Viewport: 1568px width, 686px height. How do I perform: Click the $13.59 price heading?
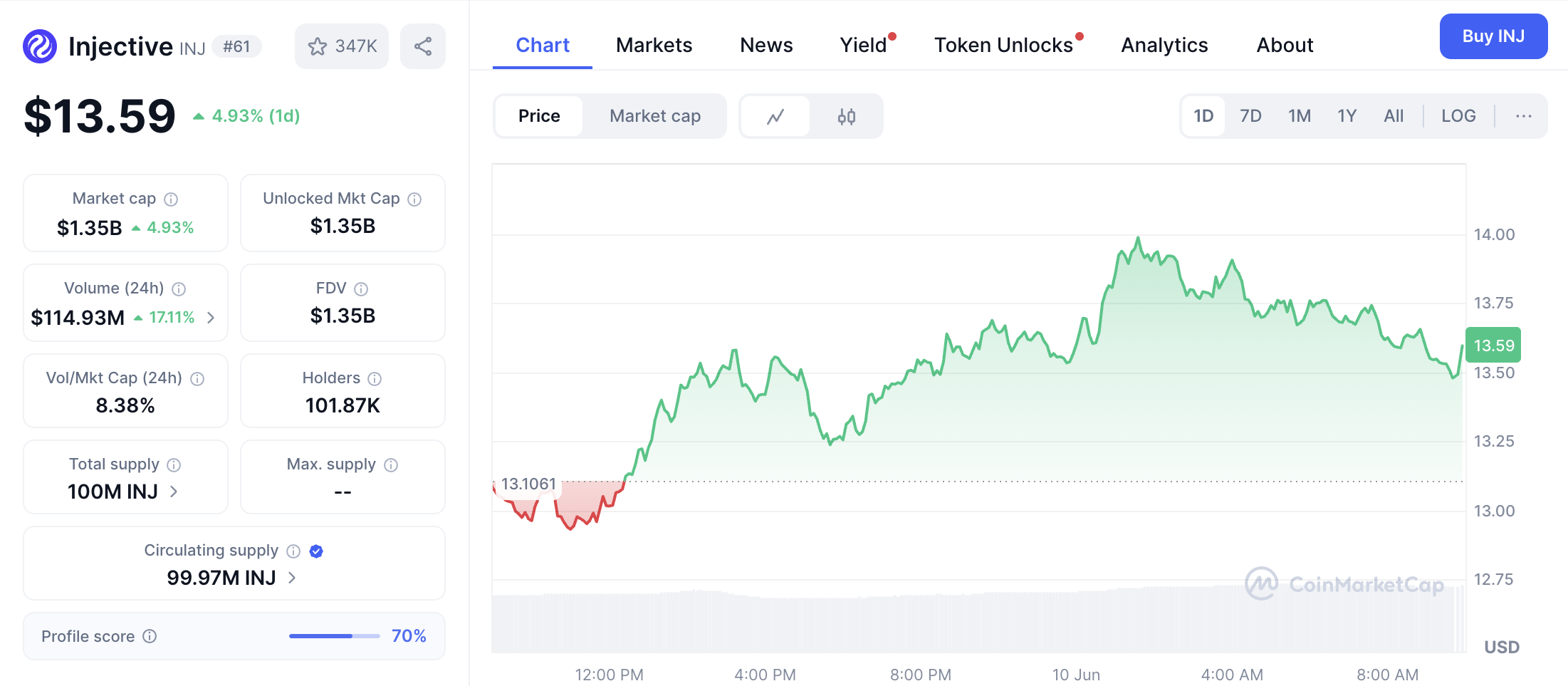click(x=100, y=116)
